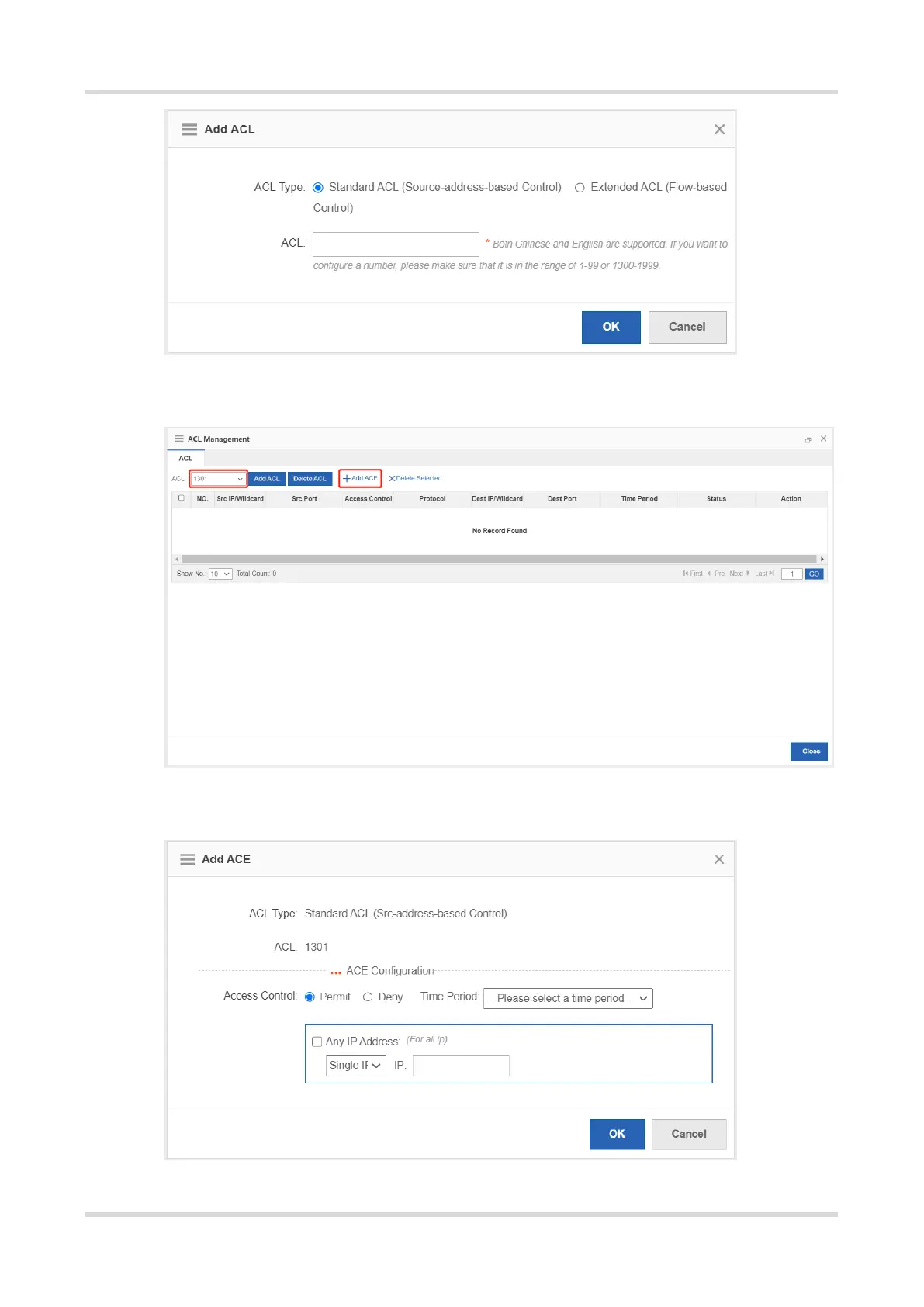Restore the ACL Management window size
Screen dimensions: 924x1307
click(808, 440)
